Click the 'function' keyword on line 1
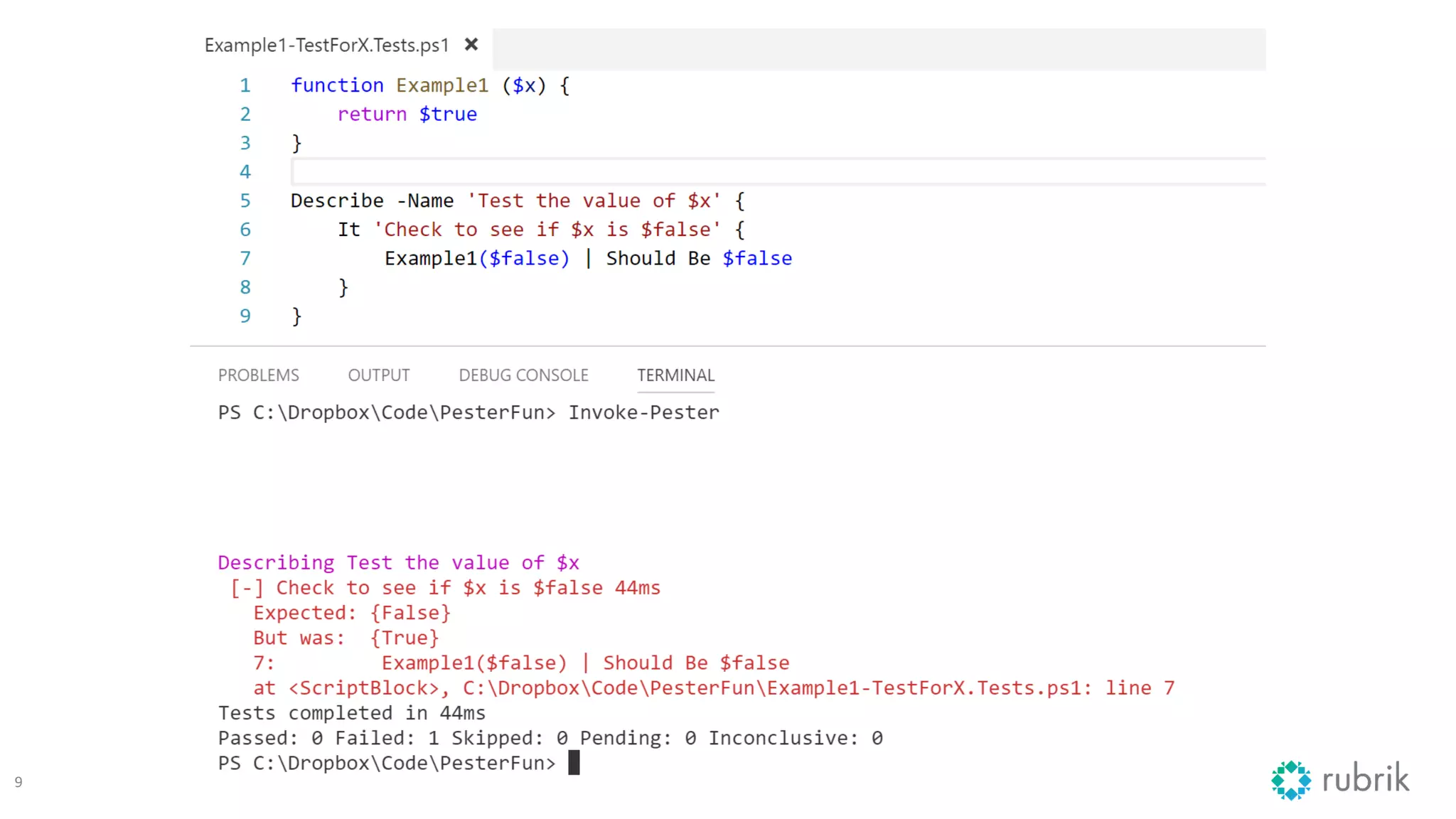This screenshot has height=819, width=1456. click(337, 86)
